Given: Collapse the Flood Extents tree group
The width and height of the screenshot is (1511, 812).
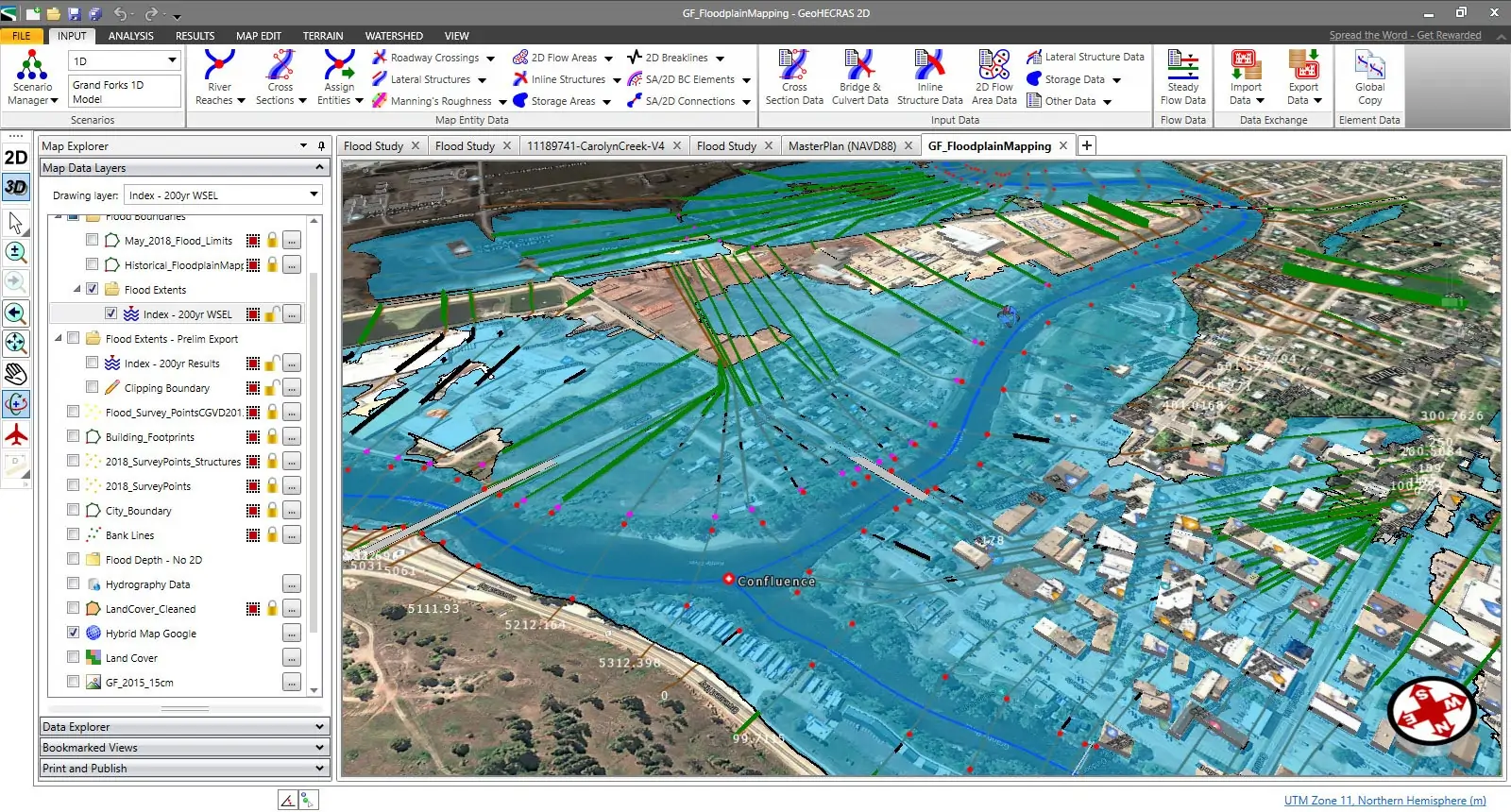Looking at the screenshot, I should [77, 289].
